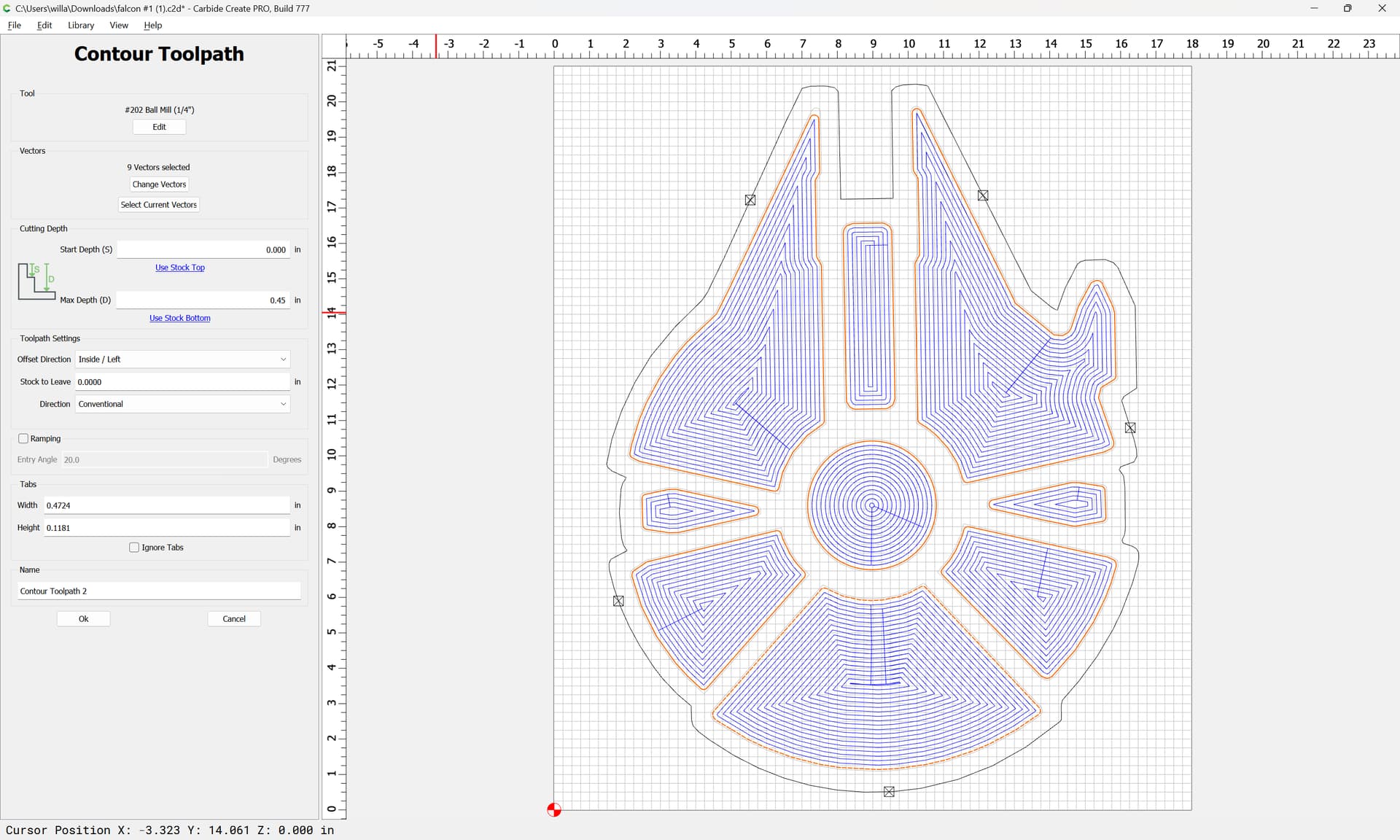Click the tab marker on the right side
The width and height of the screenshot is (1400, 840).
click(1130, 428)
